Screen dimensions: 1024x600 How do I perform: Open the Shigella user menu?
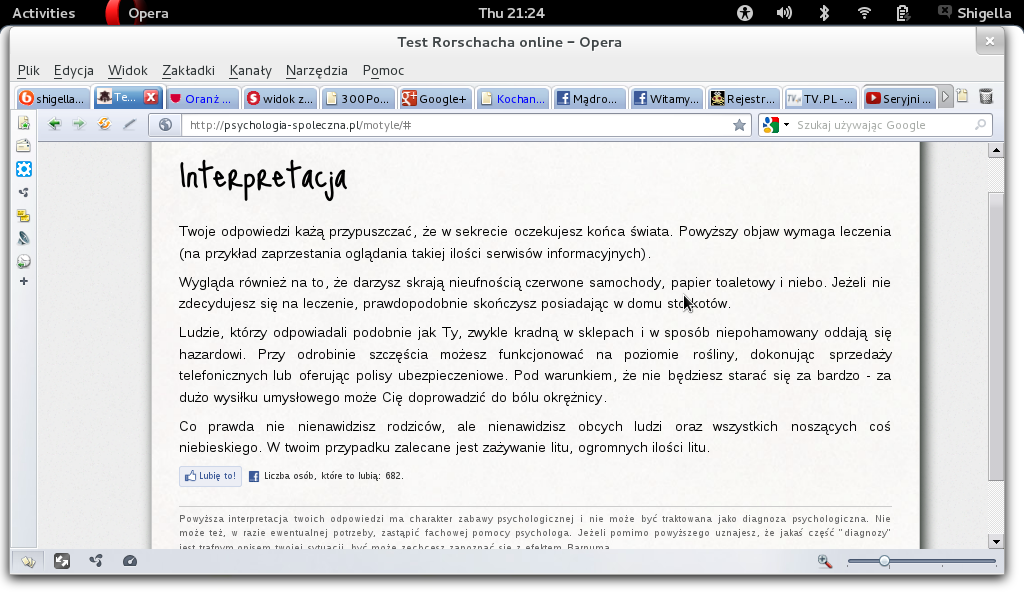point(974,13)
